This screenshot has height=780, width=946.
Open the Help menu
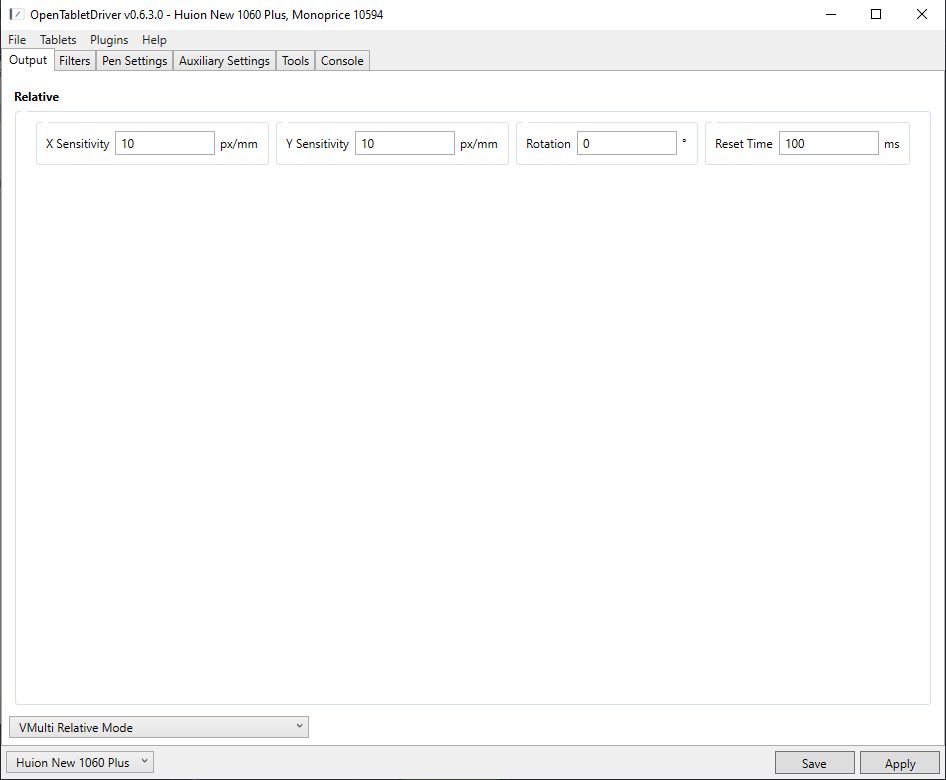pos(154,40)
